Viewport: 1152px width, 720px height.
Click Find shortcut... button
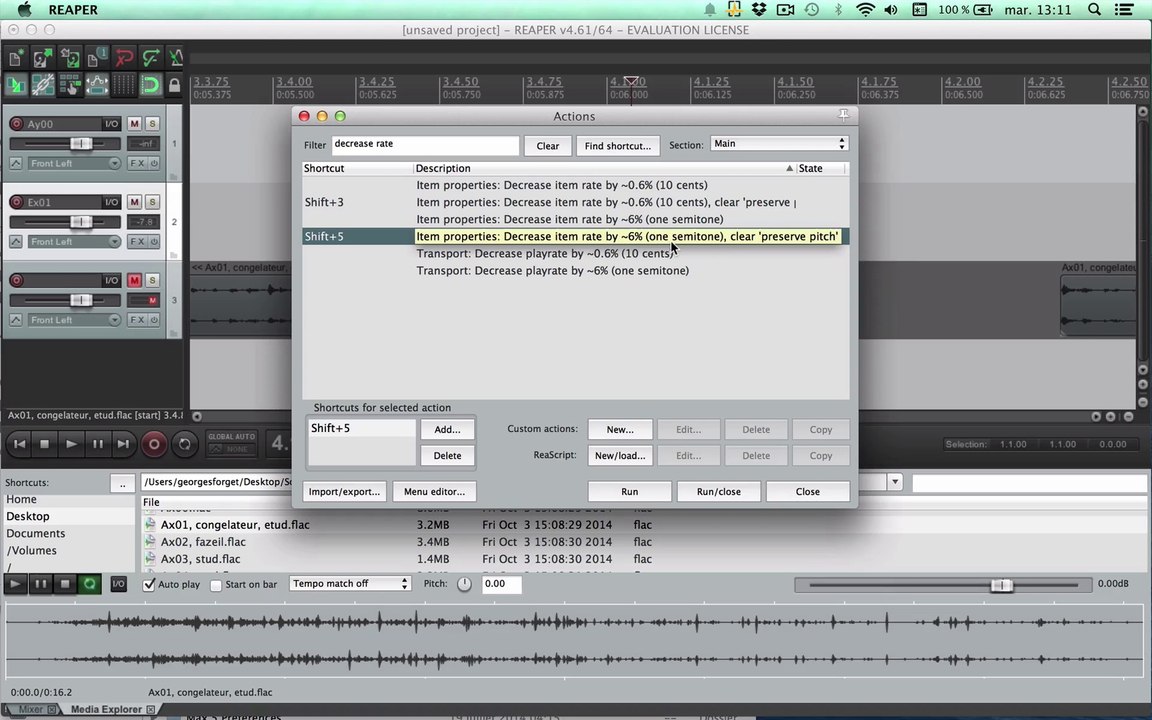(x=618, y=145)
